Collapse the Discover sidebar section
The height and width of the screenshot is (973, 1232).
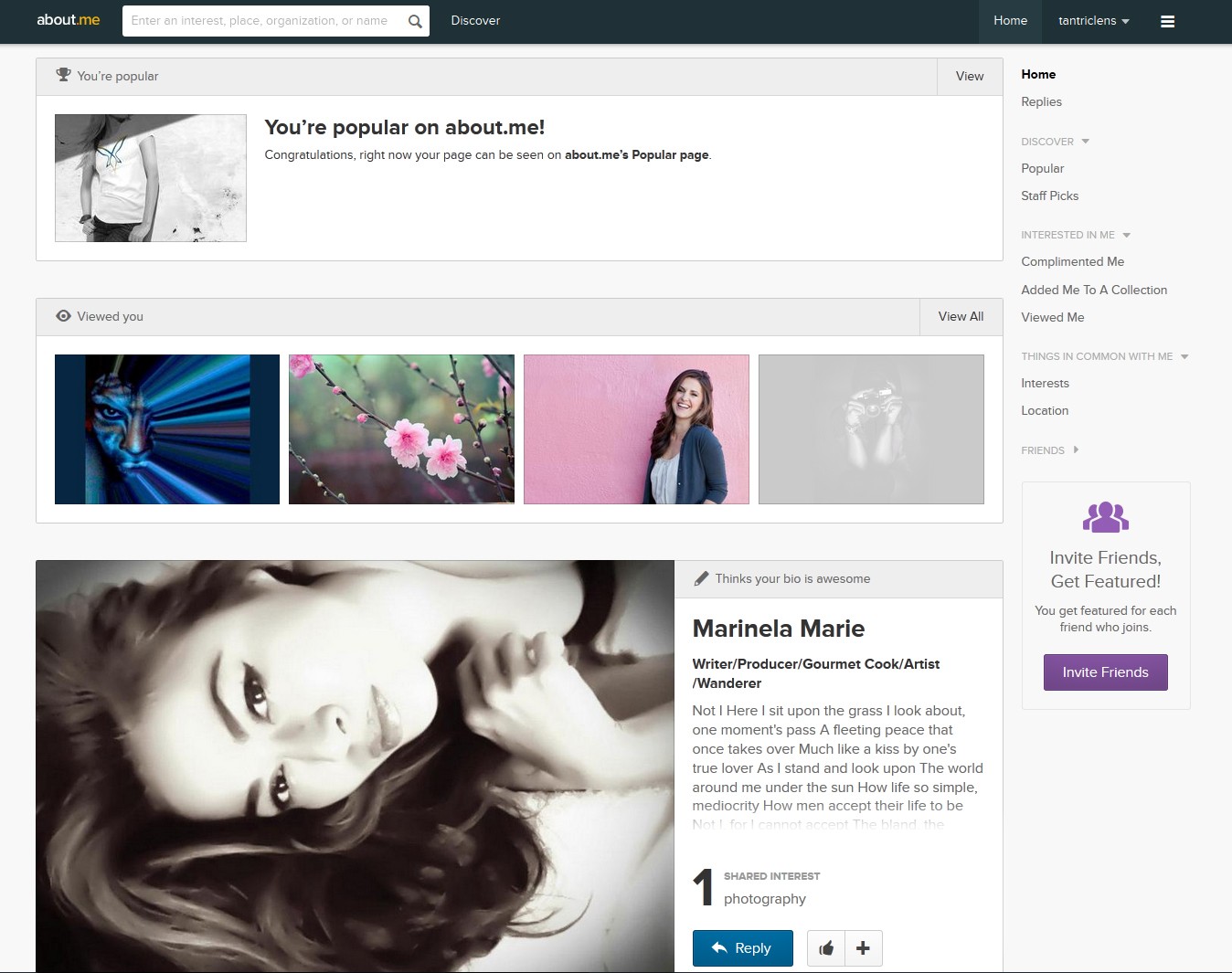click(1085, 142)
